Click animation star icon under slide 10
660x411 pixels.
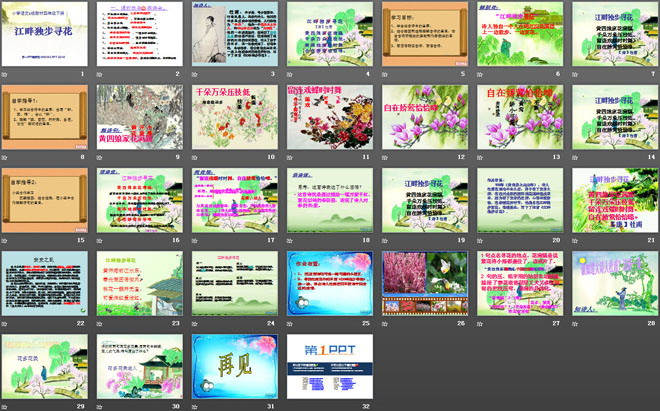195,157
